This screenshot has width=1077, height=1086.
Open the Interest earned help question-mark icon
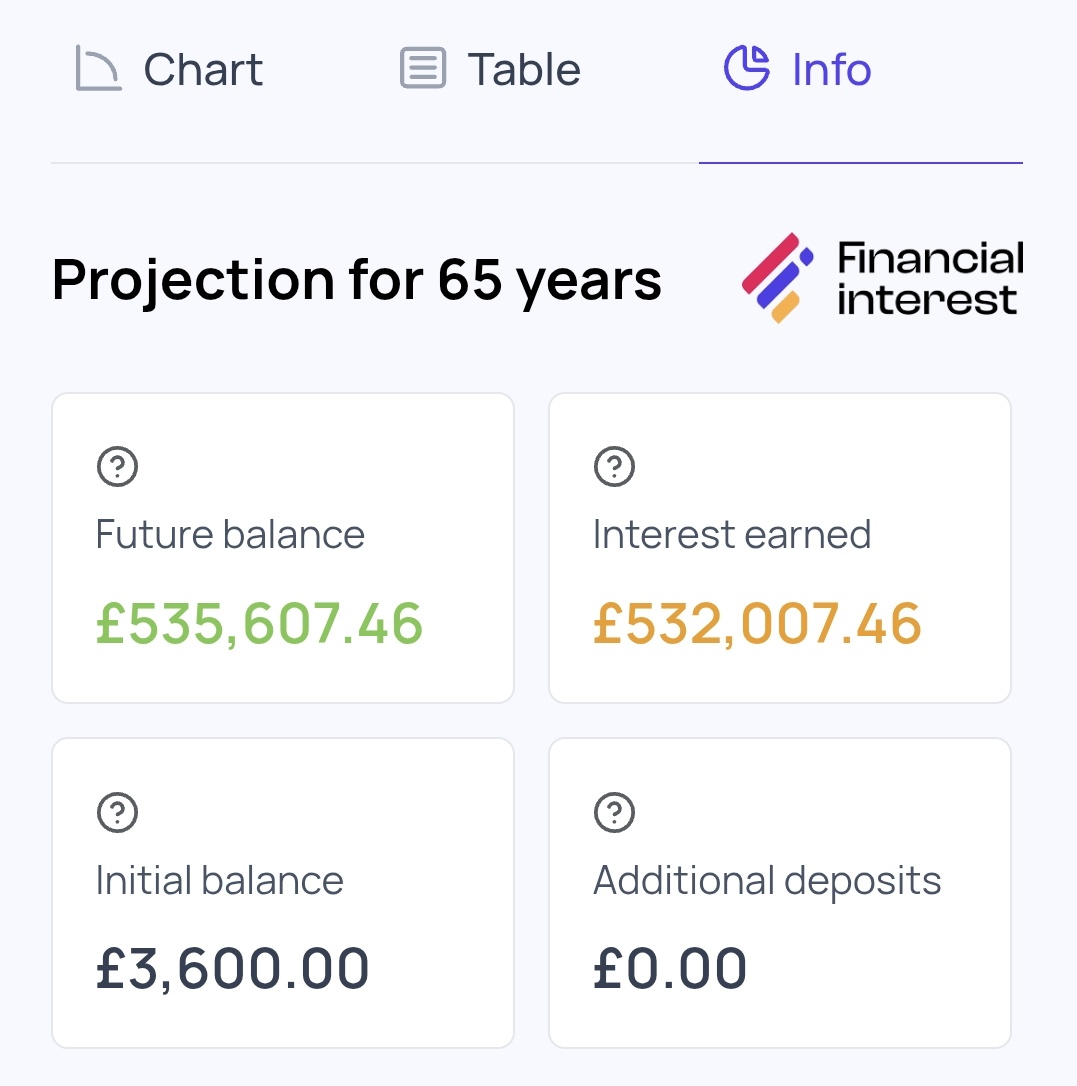tap(614, 467)
